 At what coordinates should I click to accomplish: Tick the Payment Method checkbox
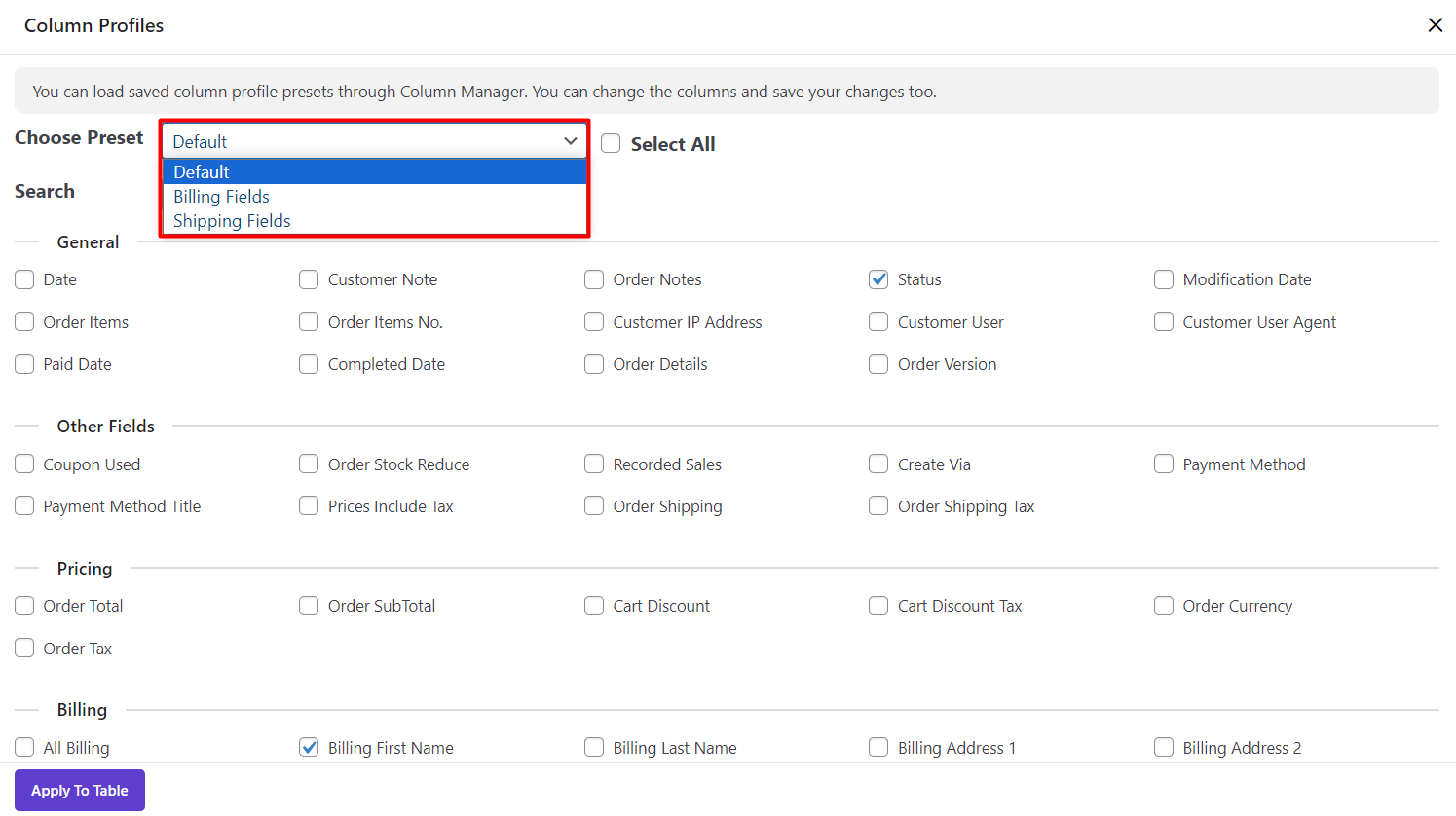tap(1164, 464)
